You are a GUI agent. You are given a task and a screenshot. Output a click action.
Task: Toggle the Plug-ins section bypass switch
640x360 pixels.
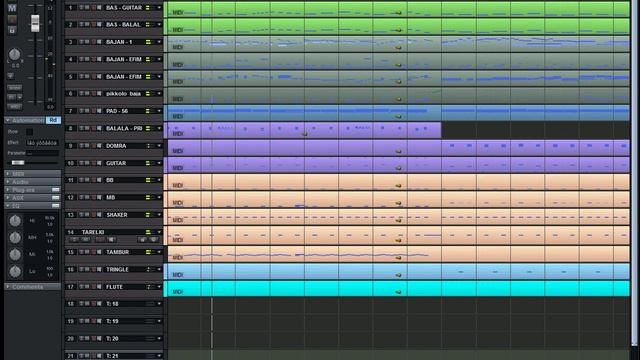(x=56, y=190)
